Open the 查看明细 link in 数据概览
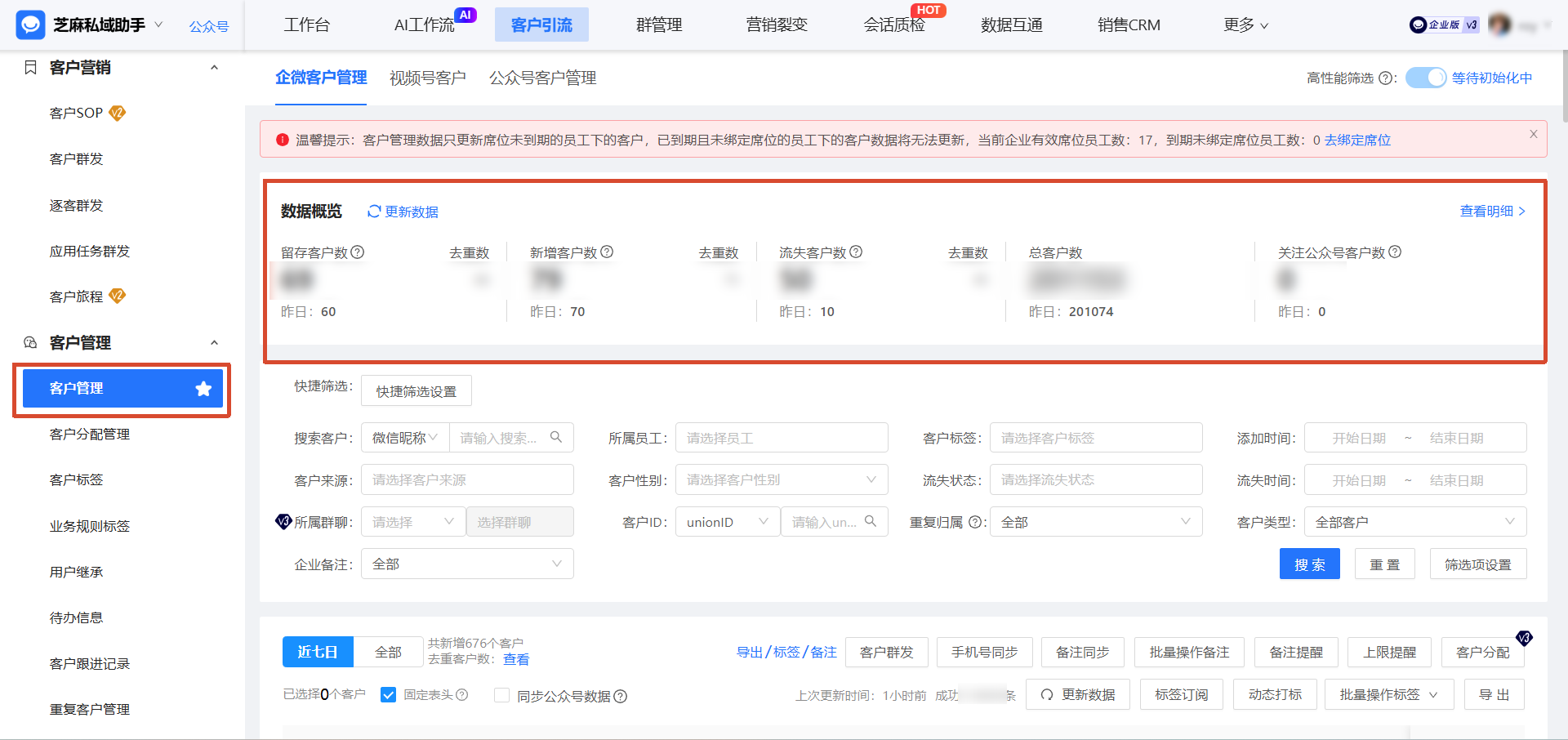The width and height of the screenshot is (1568, 740). [x=1487, y=211]
